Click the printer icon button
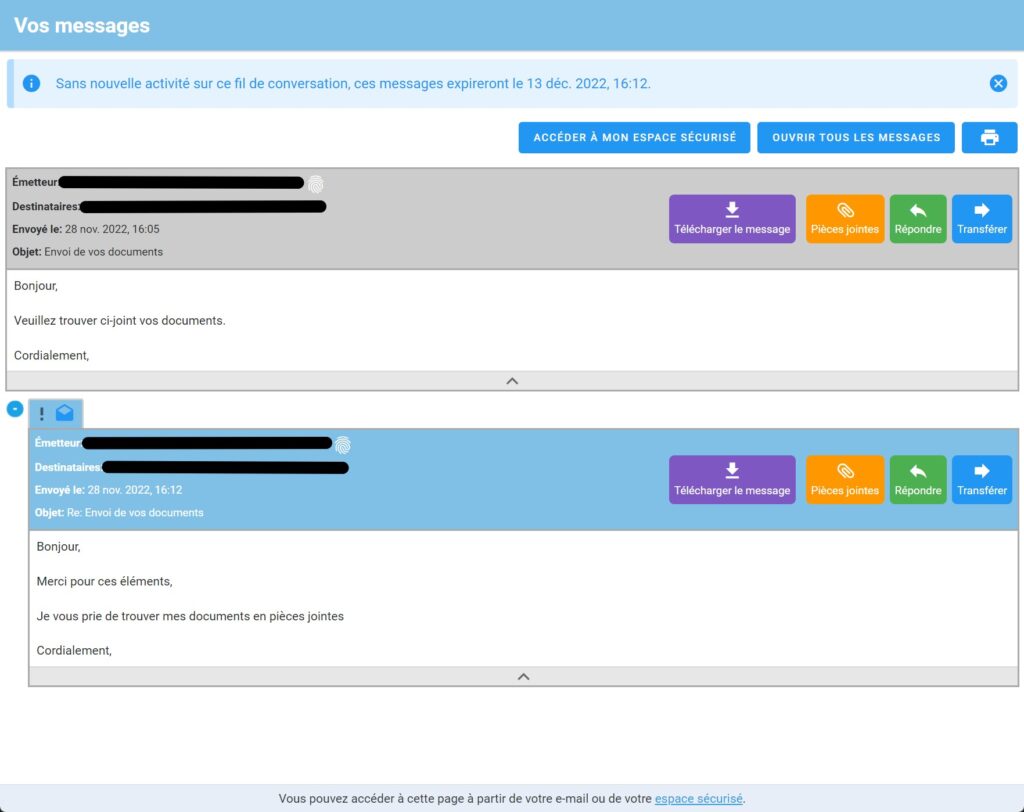Screen dimensions: 1024x812 point(989,138)
